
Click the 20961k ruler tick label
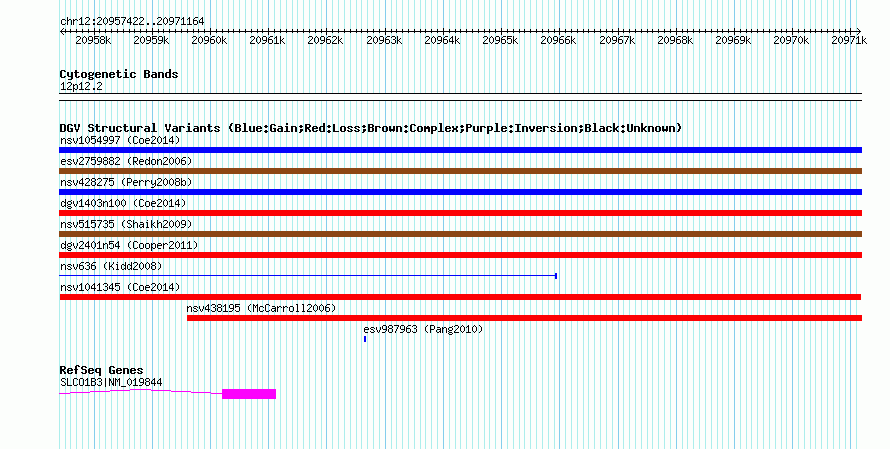[x=267, y=40]
